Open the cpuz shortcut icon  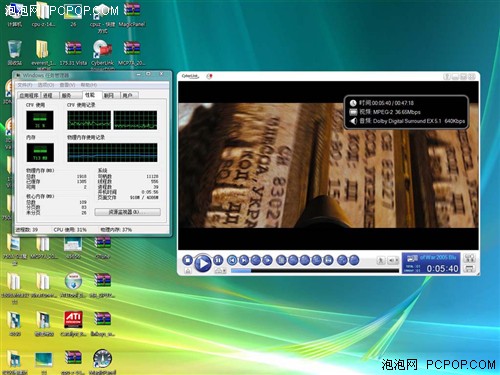coord(102,18)
